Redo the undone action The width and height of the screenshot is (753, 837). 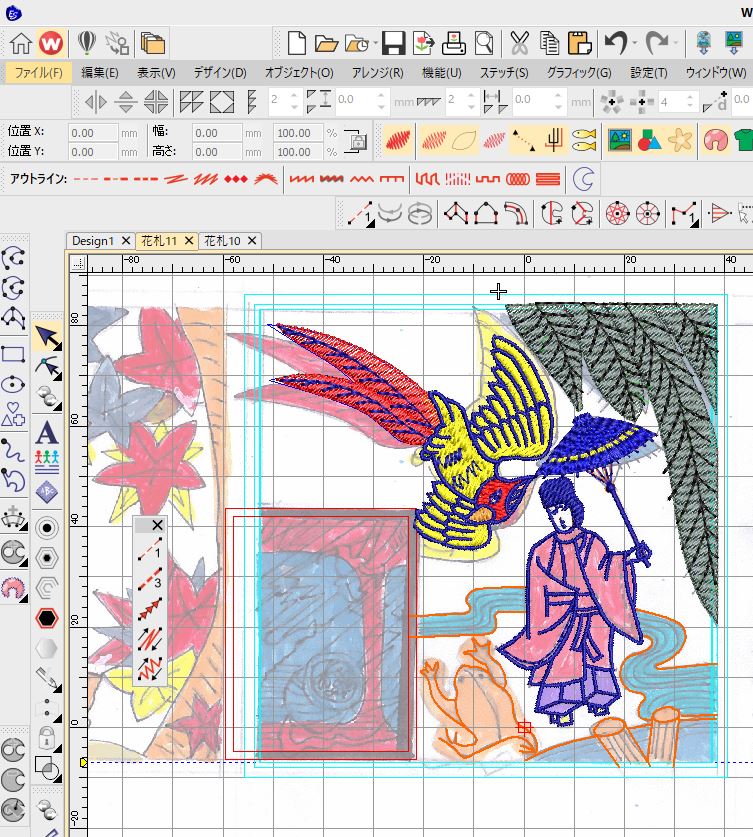click(656, 43)
